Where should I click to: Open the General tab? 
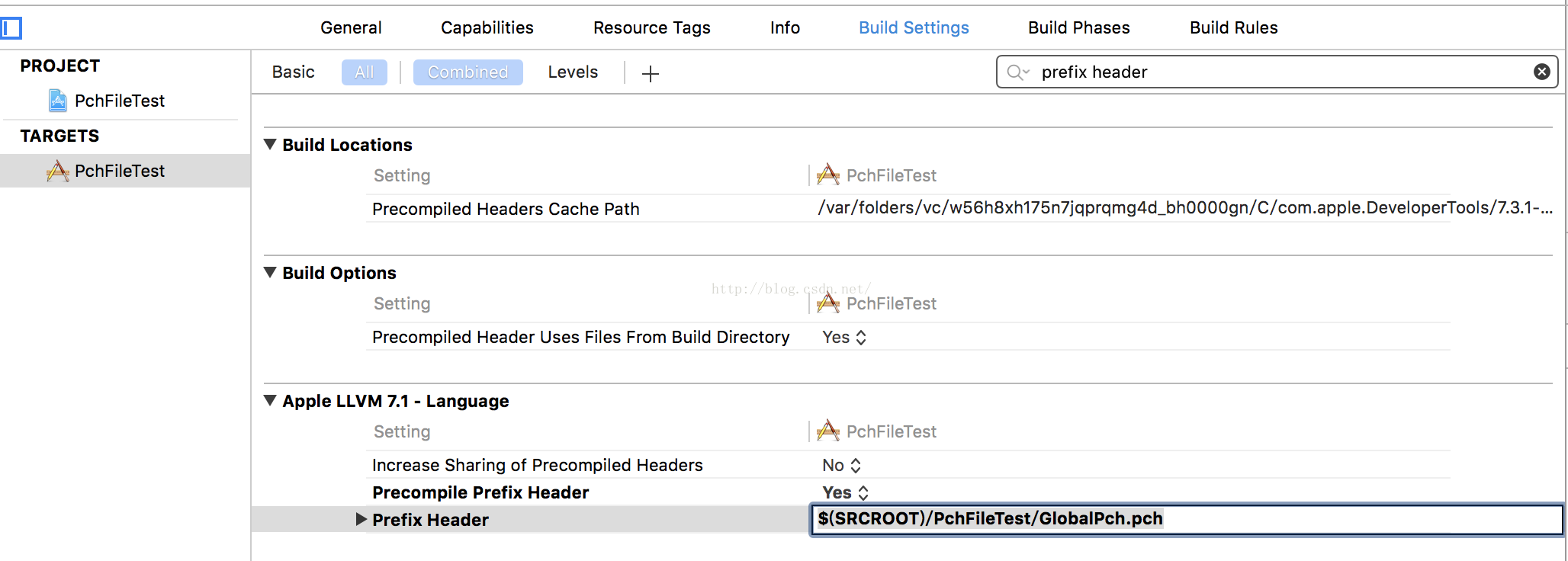coord(351,27)
